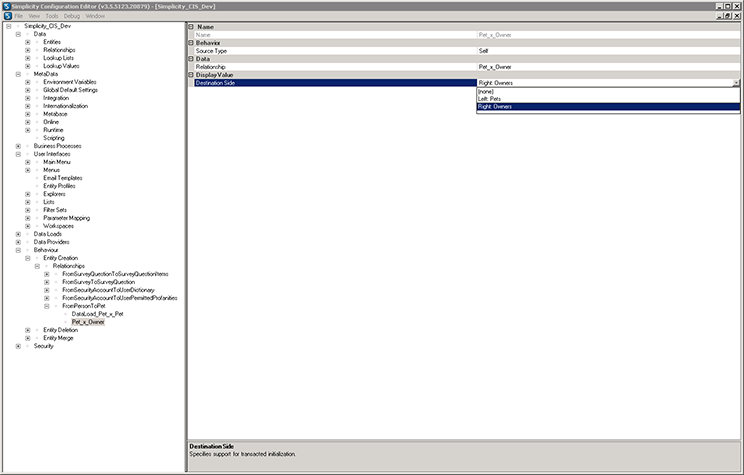Collapse the Name property category
744x475 pixels.
(191, 27)
